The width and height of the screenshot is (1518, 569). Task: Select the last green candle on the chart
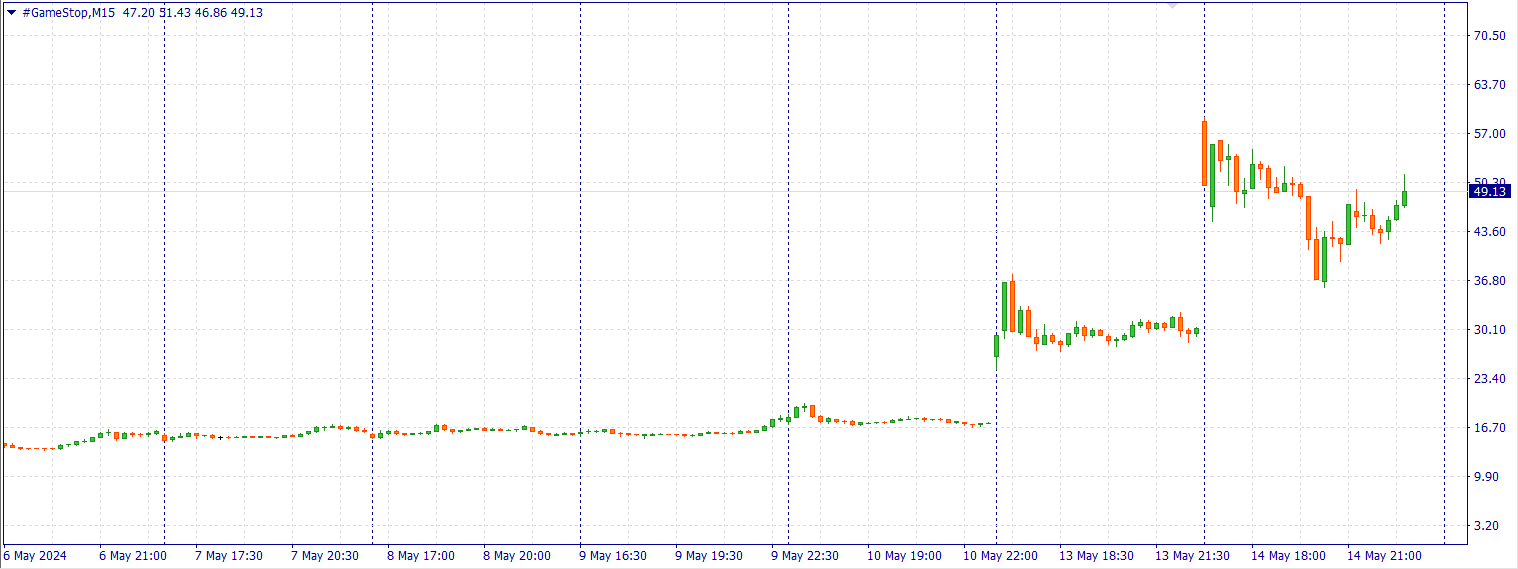[1404, 198]
